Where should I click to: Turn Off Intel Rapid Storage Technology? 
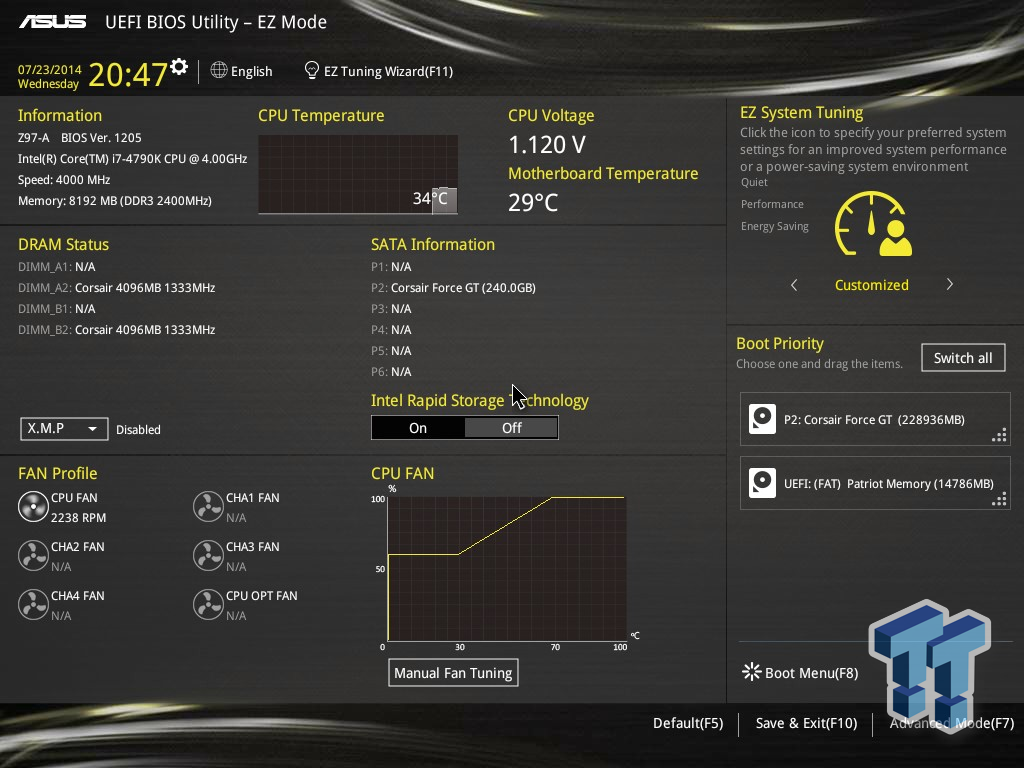tap(511, 427)
